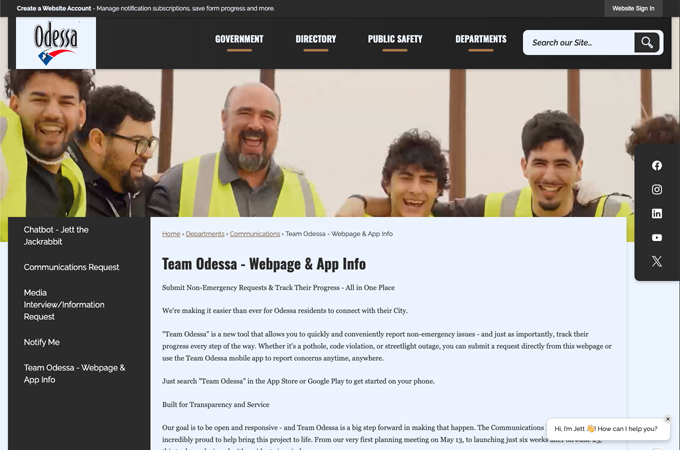The width and height of the screenshot is (680, 450).
Task: Open Communications Request sidebar link
Action: coord(72,267)
